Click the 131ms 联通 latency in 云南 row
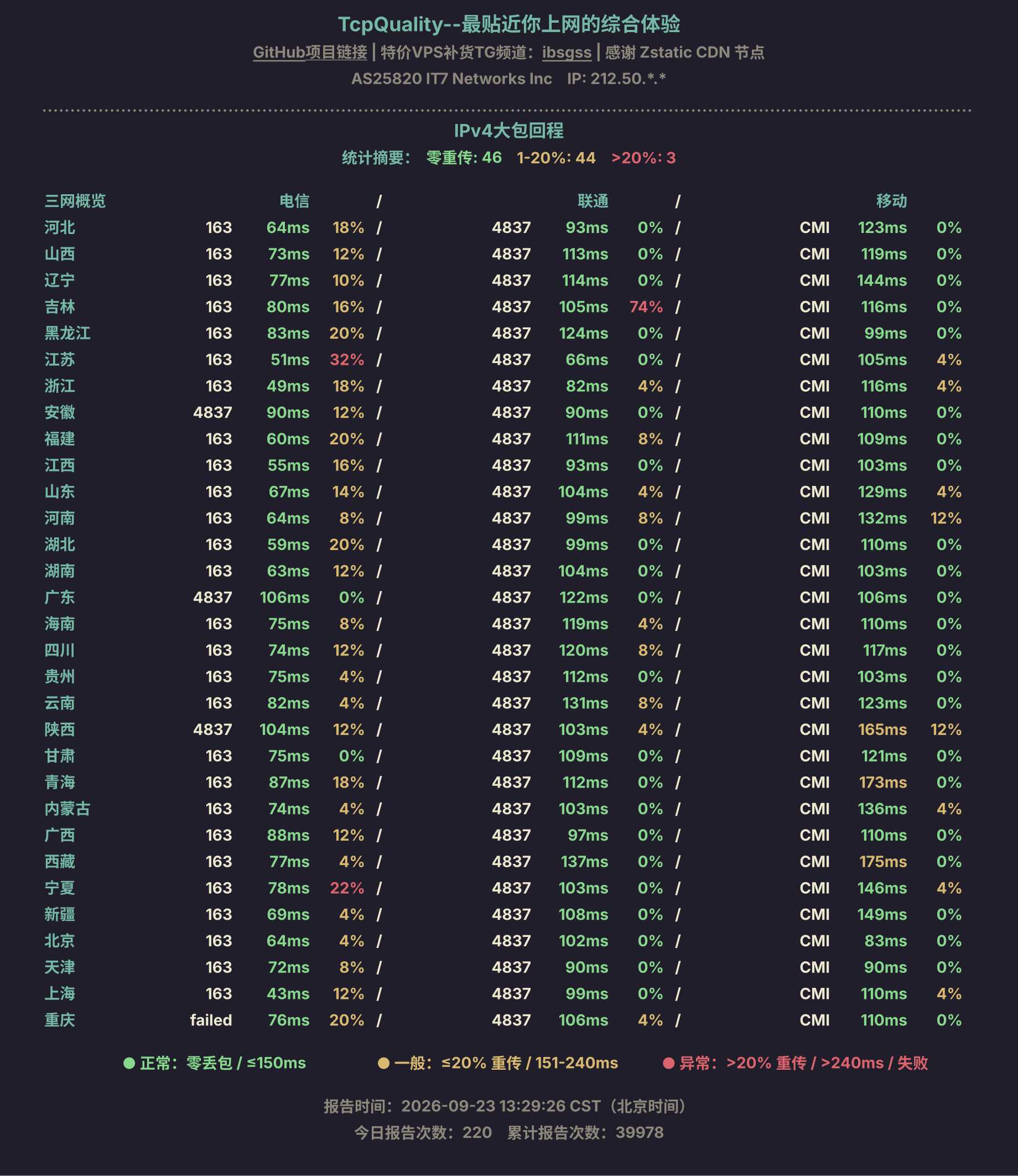Screen dimensions: 1018x1176 585,703
